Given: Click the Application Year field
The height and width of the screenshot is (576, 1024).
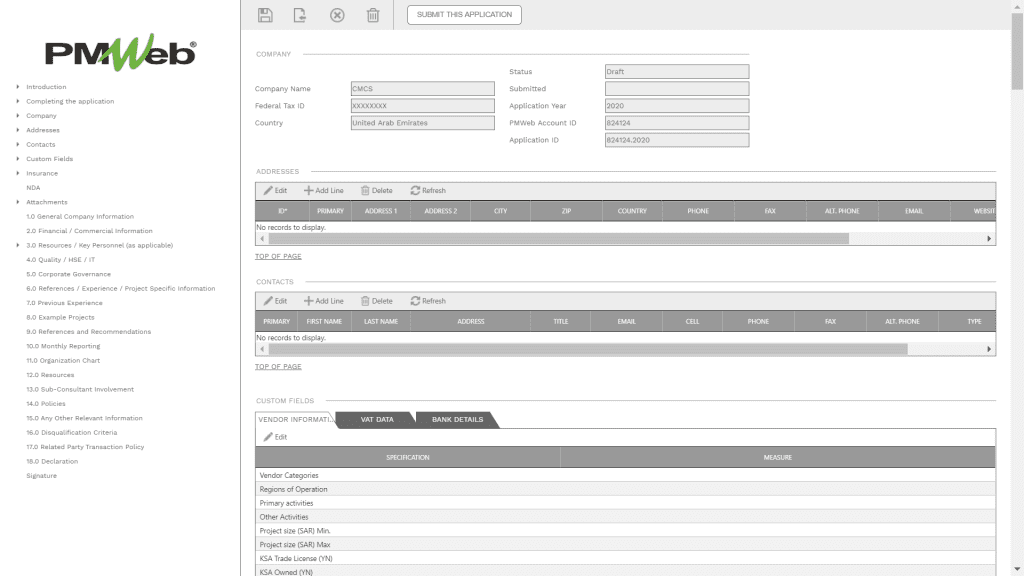Looking at the screenshot, I should [677, 106].
